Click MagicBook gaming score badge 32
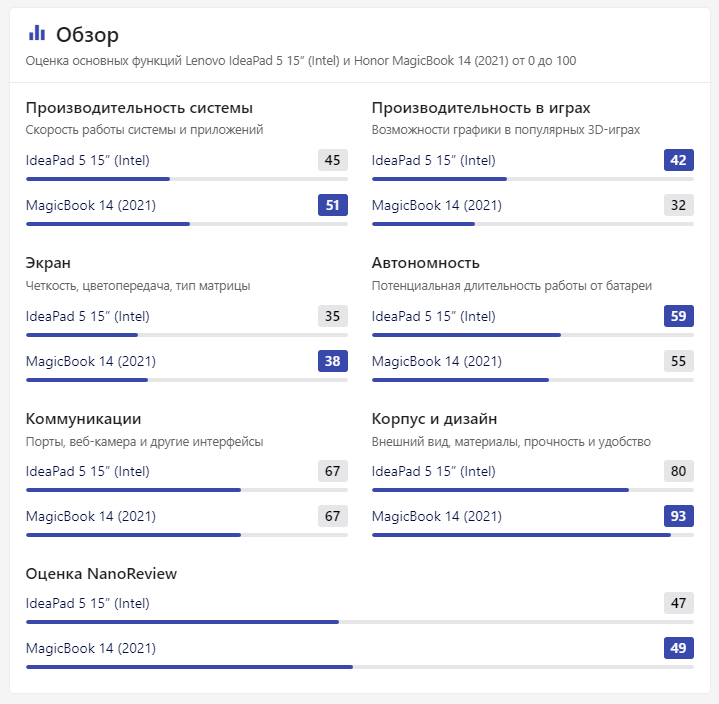 pos(679,205)
